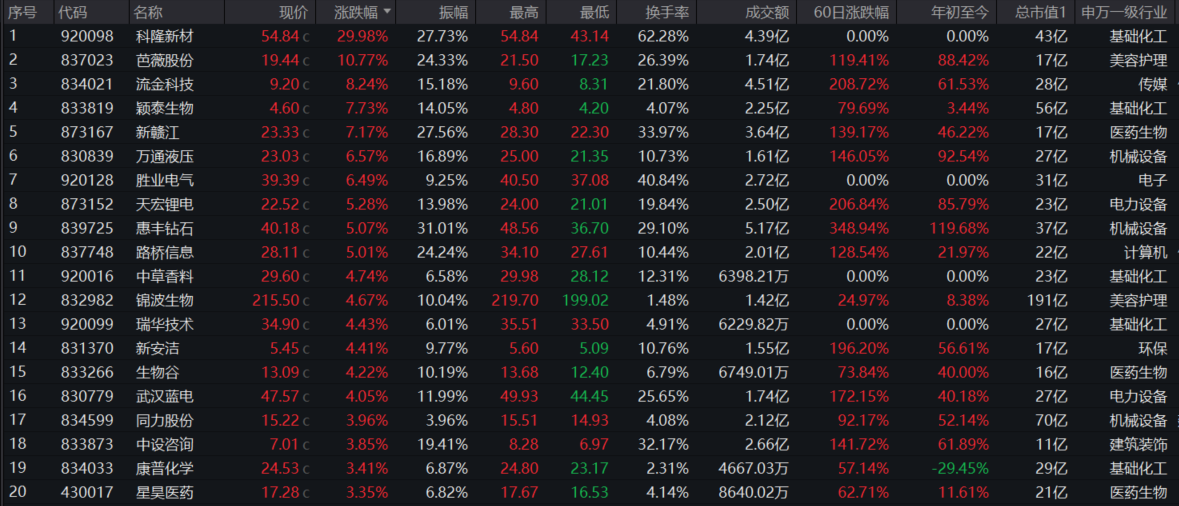Click the 建筑装饰 industry cell
Image resolution: width=1179 pixels, height=506 pixels.
[x=1138, y=444]
